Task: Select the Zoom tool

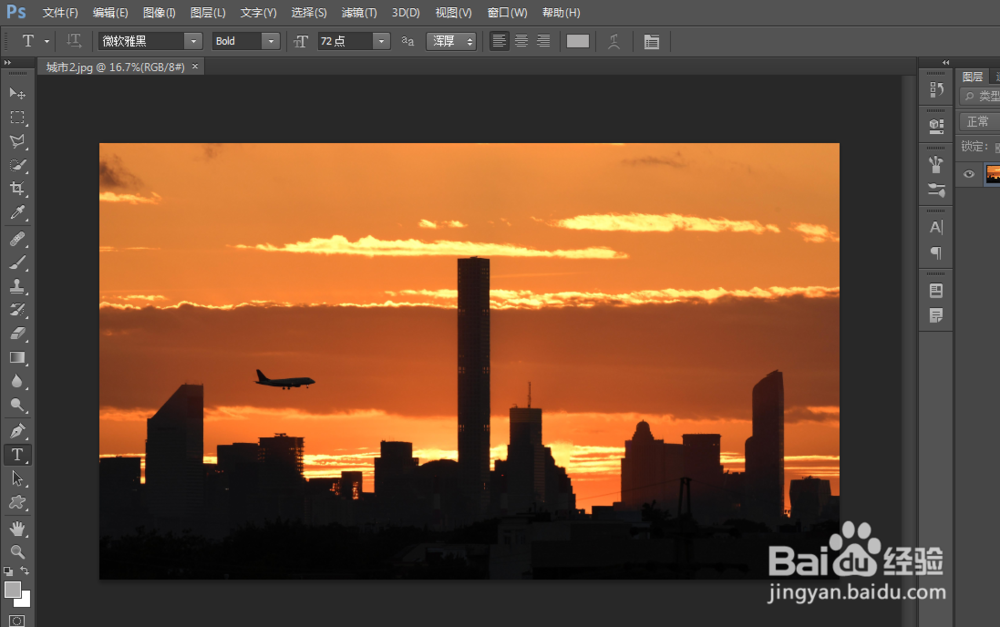Action: 17,552
